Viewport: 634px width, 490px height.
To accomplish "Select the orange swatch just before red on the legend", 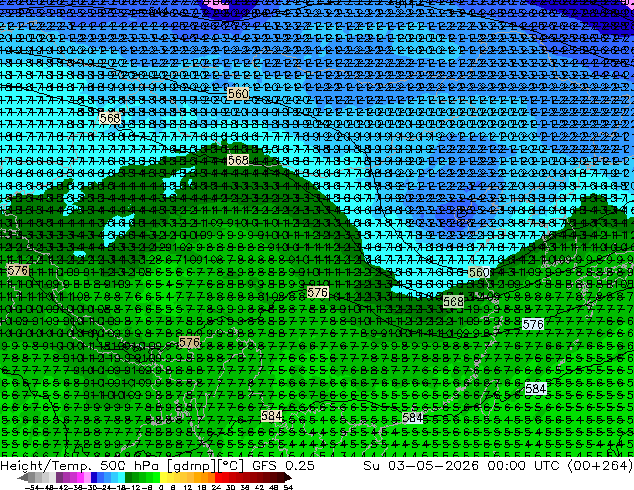I will tap(211, 477).
